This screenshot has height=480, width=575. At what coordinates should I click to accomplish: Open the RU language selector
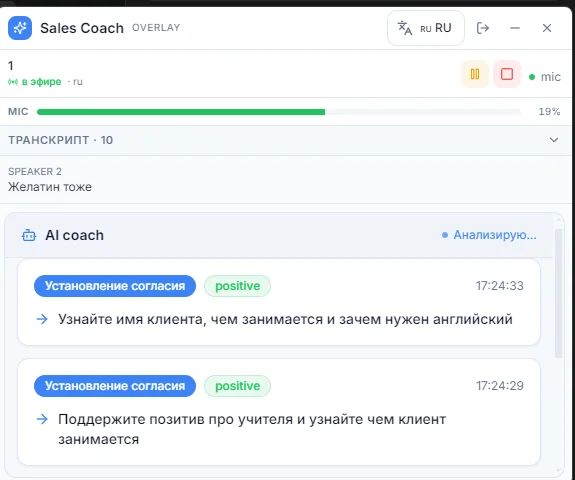[x=426, y=28]
